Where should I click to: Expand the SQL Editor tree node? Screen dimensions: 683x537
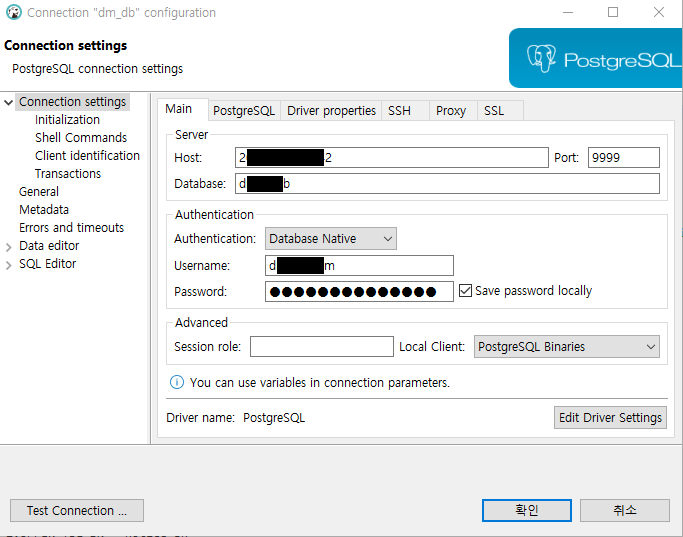pyautogui.click(x=8, y=265)
